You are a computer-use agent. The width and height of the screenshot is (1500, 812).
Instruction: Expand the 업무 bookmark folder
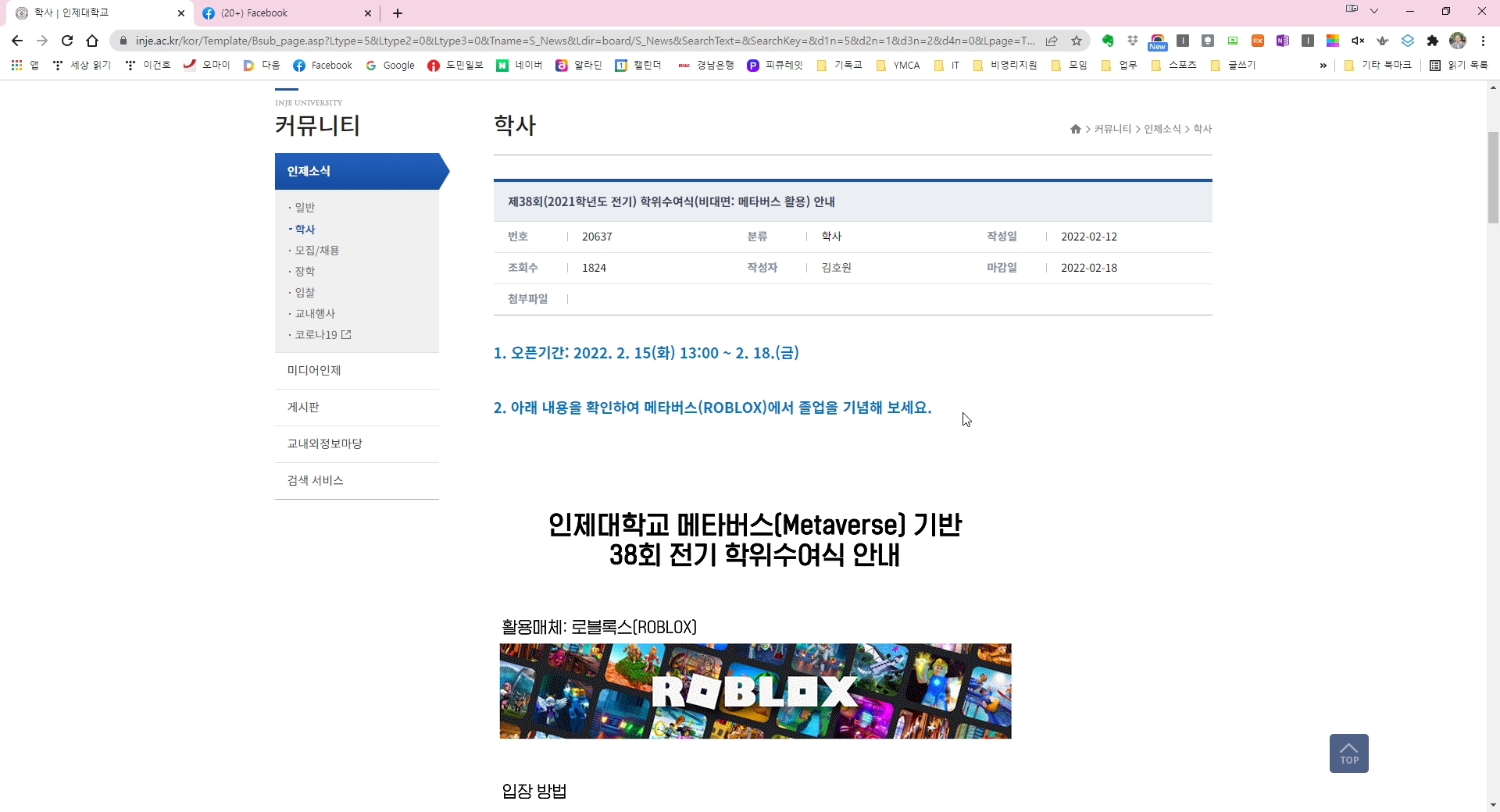tap(1119, 65)
